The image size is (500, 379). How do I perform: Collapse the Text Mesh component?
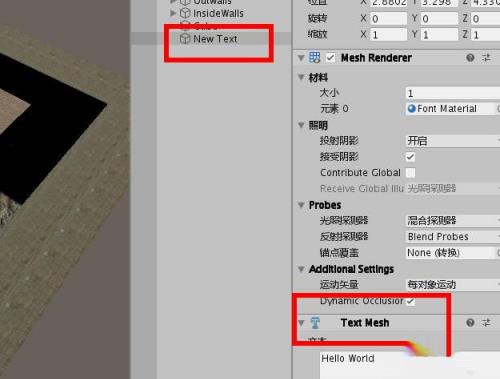click(x=301, y=323)
